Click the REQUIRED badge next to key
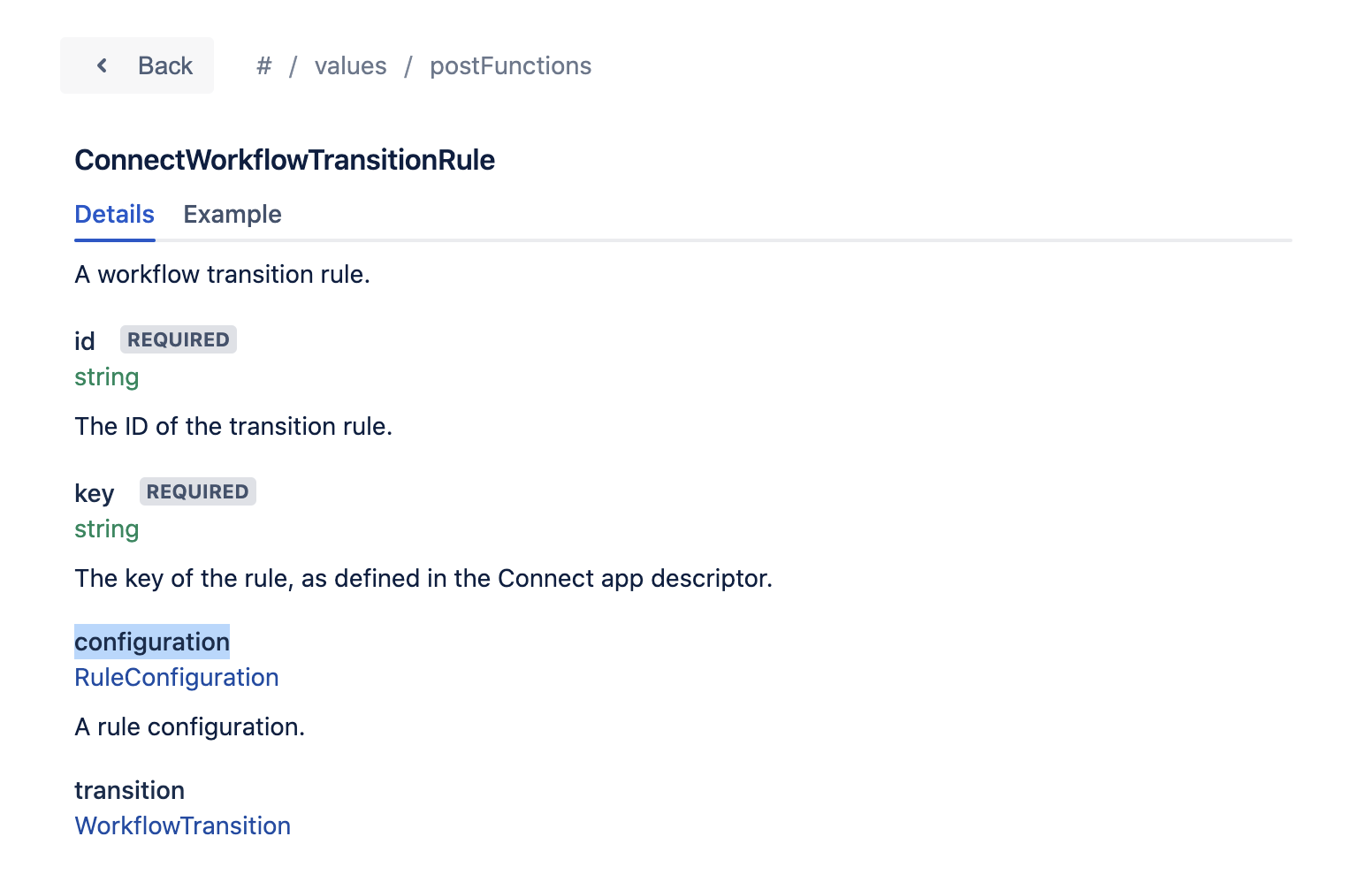This screenshot has width=1372, height=882. pos(197,491)
